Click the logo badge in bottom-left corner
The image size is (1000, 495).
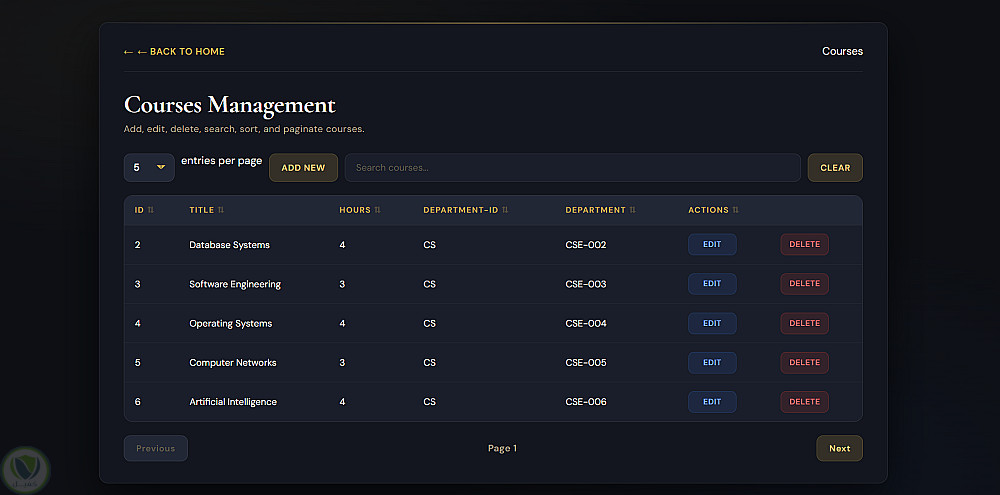(25, 466)
